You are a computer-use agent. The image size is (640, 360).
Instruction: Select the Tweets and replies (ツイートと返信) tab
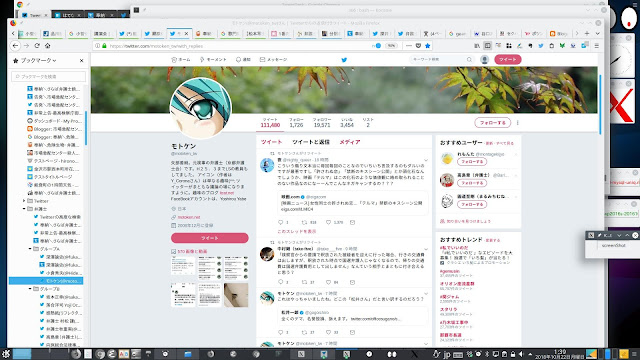coord(311,142)
